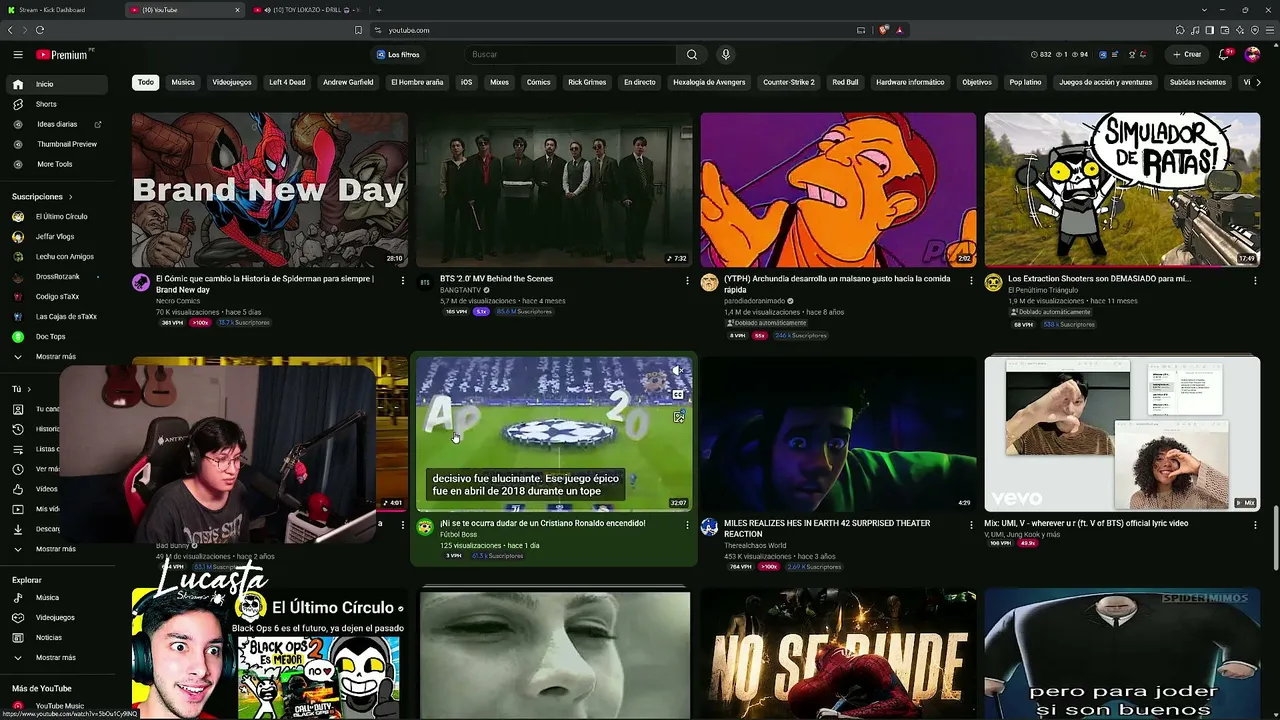Click the Buscar search field
The width and height of the screenshot is (1280, 720).
pyautogui.click(x=570, y=55)
